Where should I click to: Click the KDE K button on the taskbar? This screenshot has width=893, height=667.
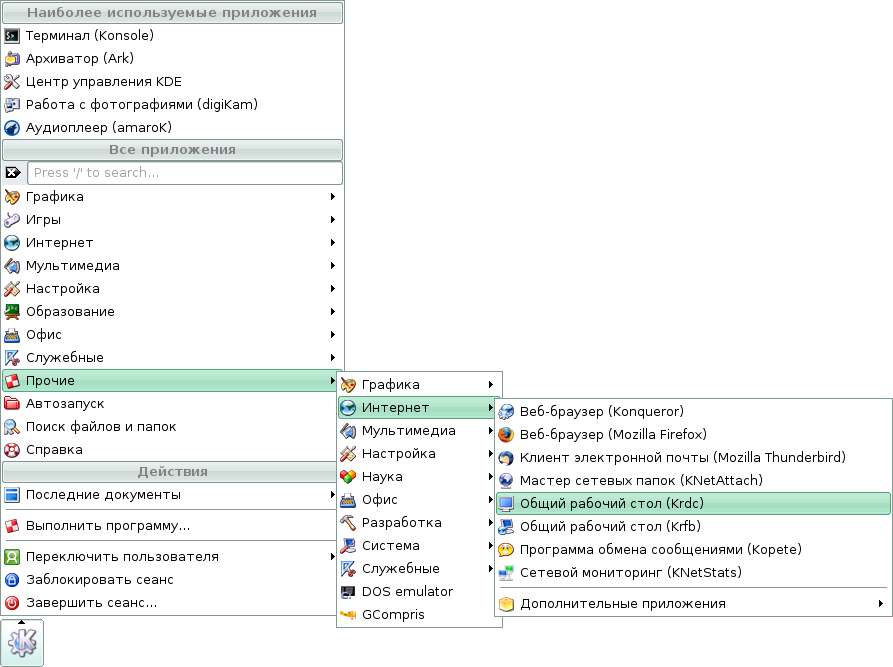pos(20,643)
